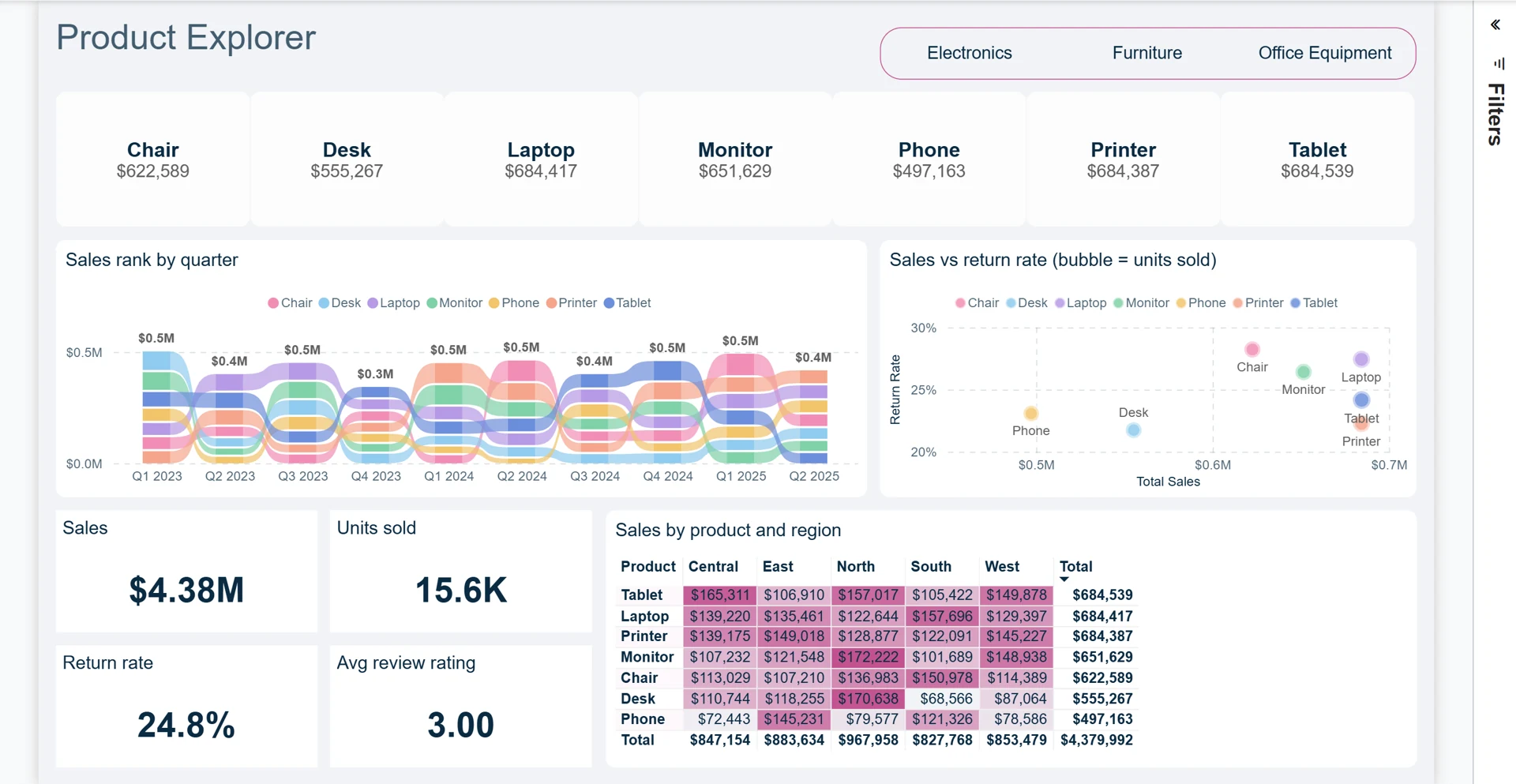Click the Tablet bubble in scatter chart

[1361, 400]
